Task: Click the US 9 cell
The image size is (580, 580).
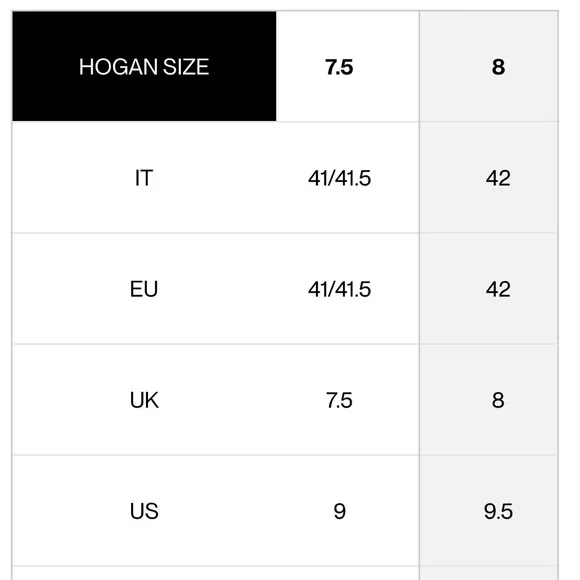Action: [339, 511]
